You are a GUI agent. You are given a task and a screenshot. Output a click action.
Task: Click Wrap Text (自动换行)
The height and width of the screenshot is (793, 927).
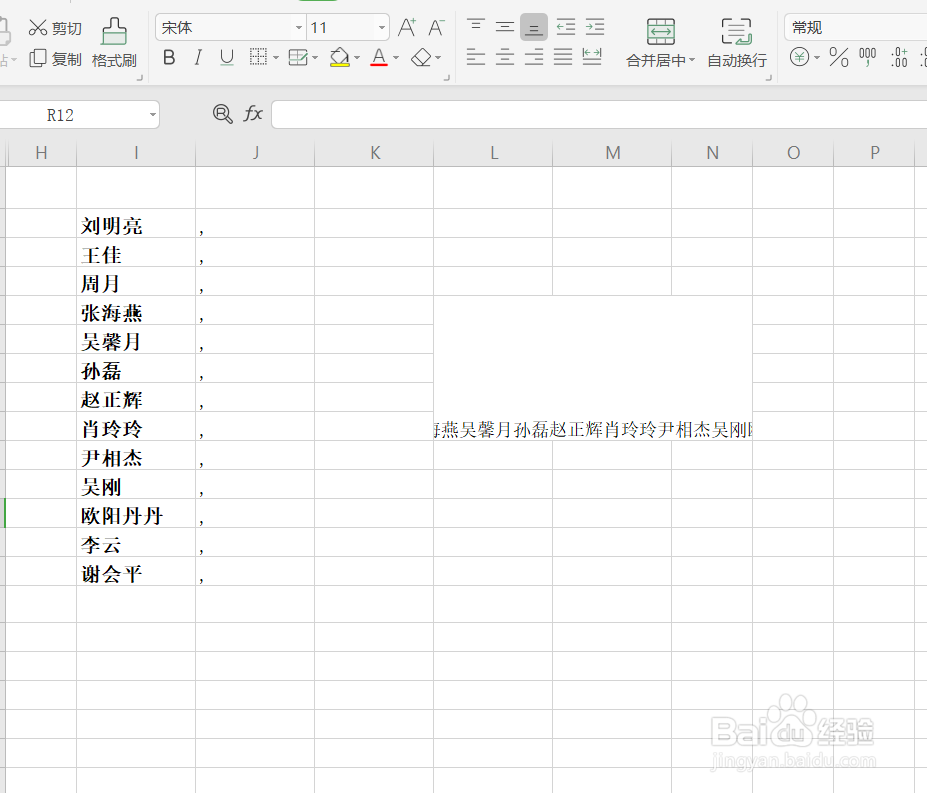coord(737,43)
